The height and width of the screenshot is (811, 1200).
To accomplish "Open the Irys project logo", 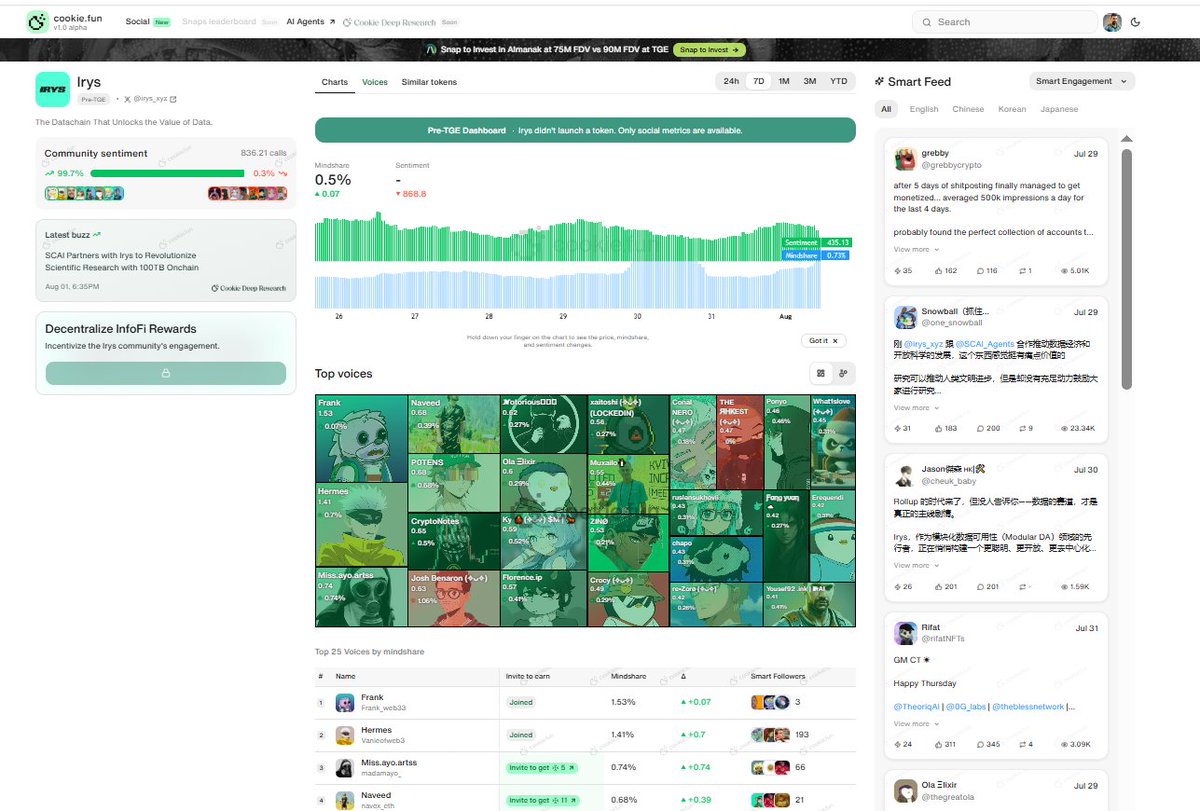I will point(52,89).
